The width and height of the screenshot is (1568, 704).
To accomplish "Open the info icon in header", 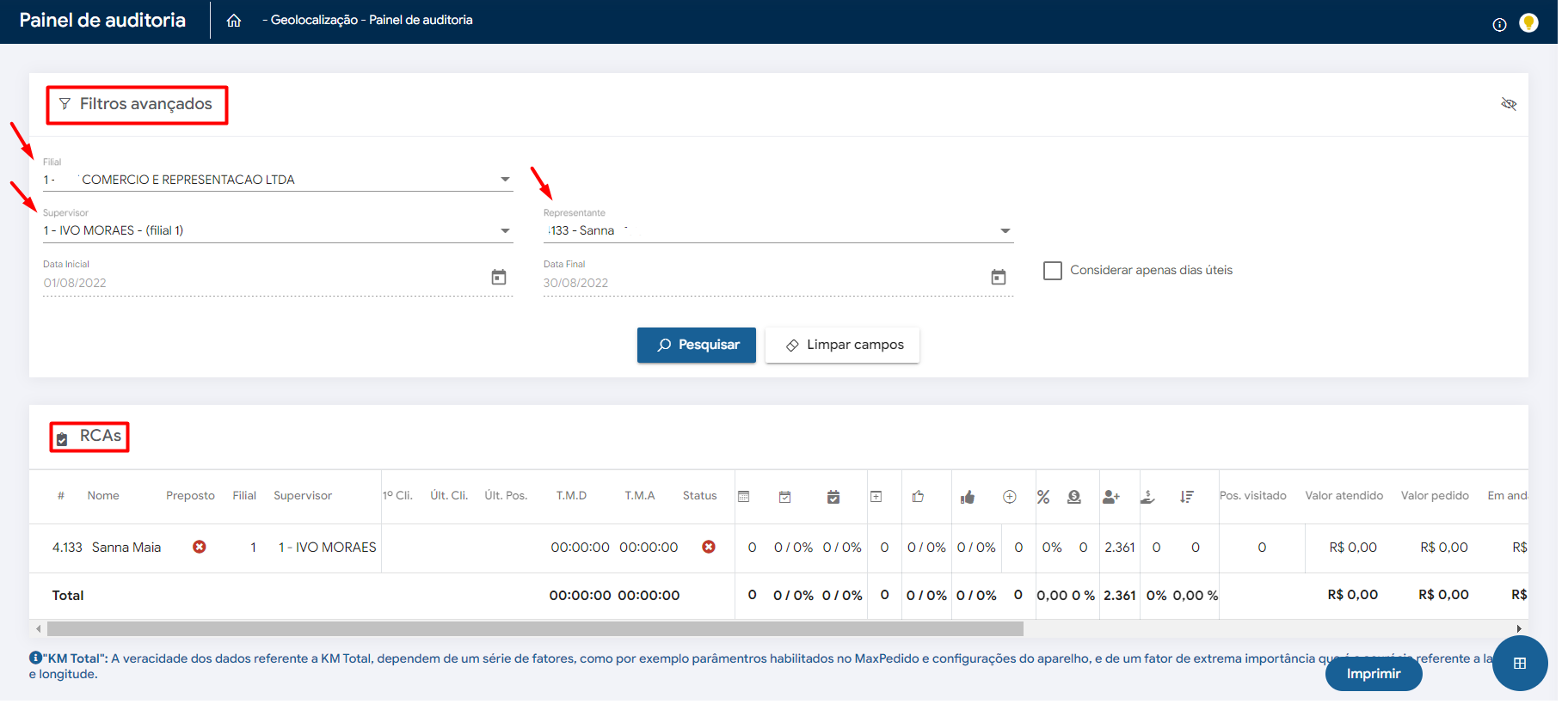I will coord(1499,25).
